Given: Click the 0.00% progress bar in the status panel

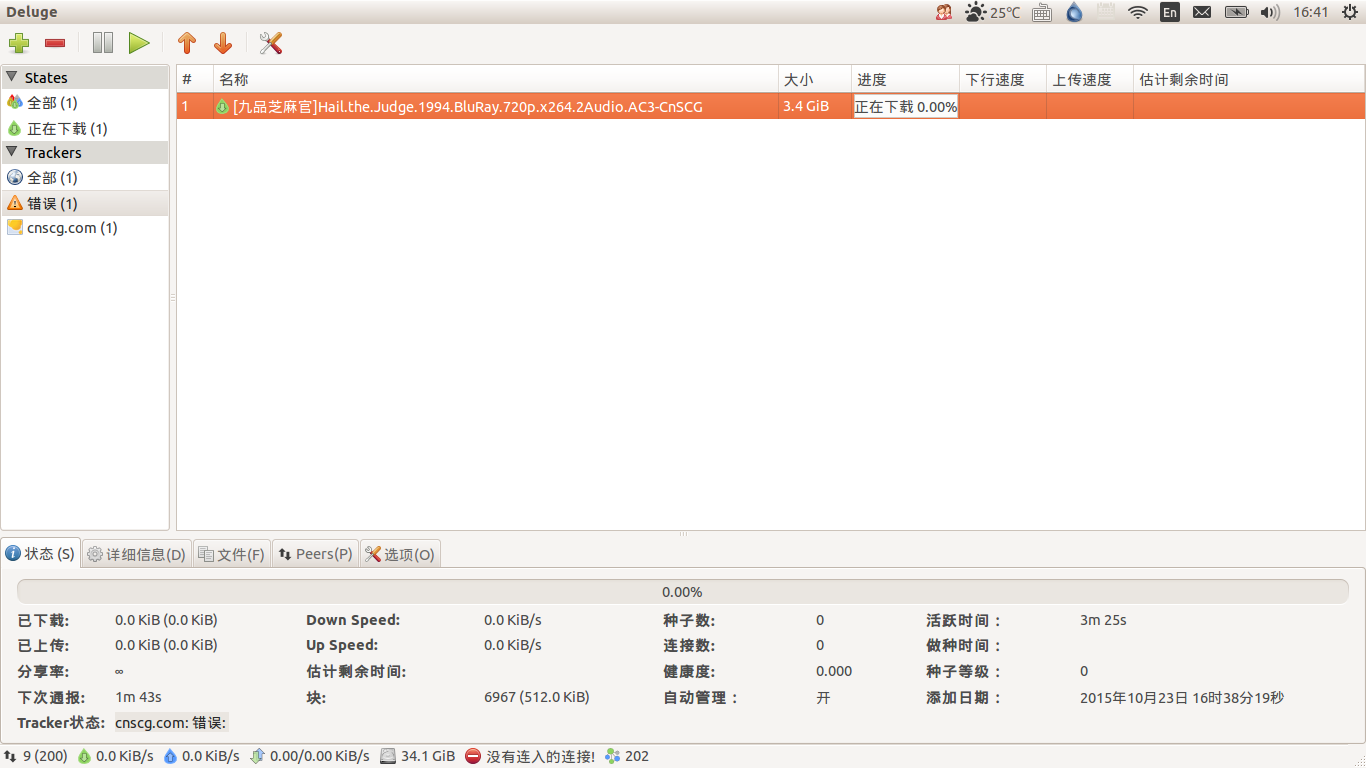Looking at the screenshot, I should [682, 592].
